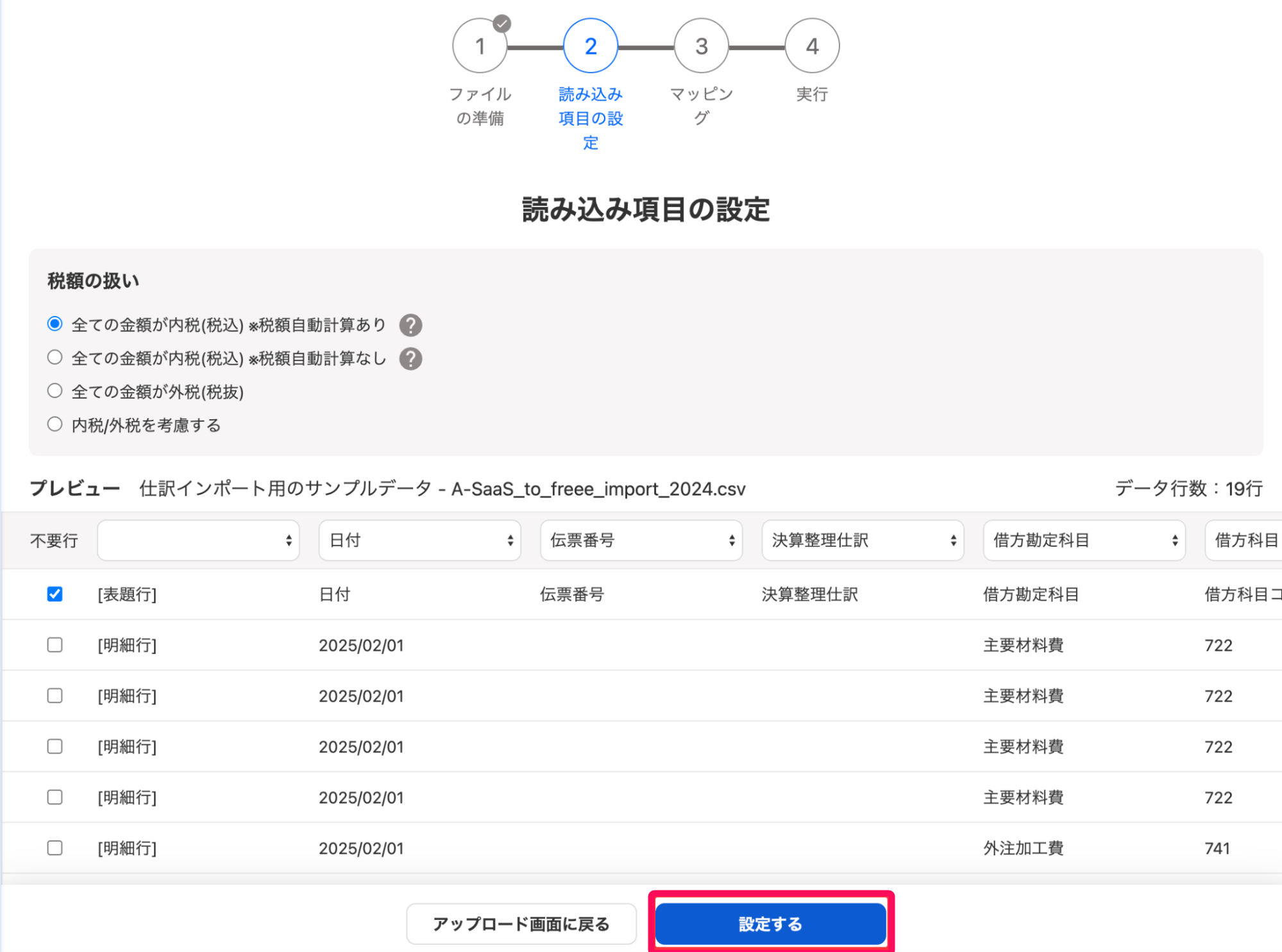Click 伝票番号 header cell in 表題行 row
The height and width of the screenshot is (952, 1282).
pyautogui.click(x=572, y=594)
